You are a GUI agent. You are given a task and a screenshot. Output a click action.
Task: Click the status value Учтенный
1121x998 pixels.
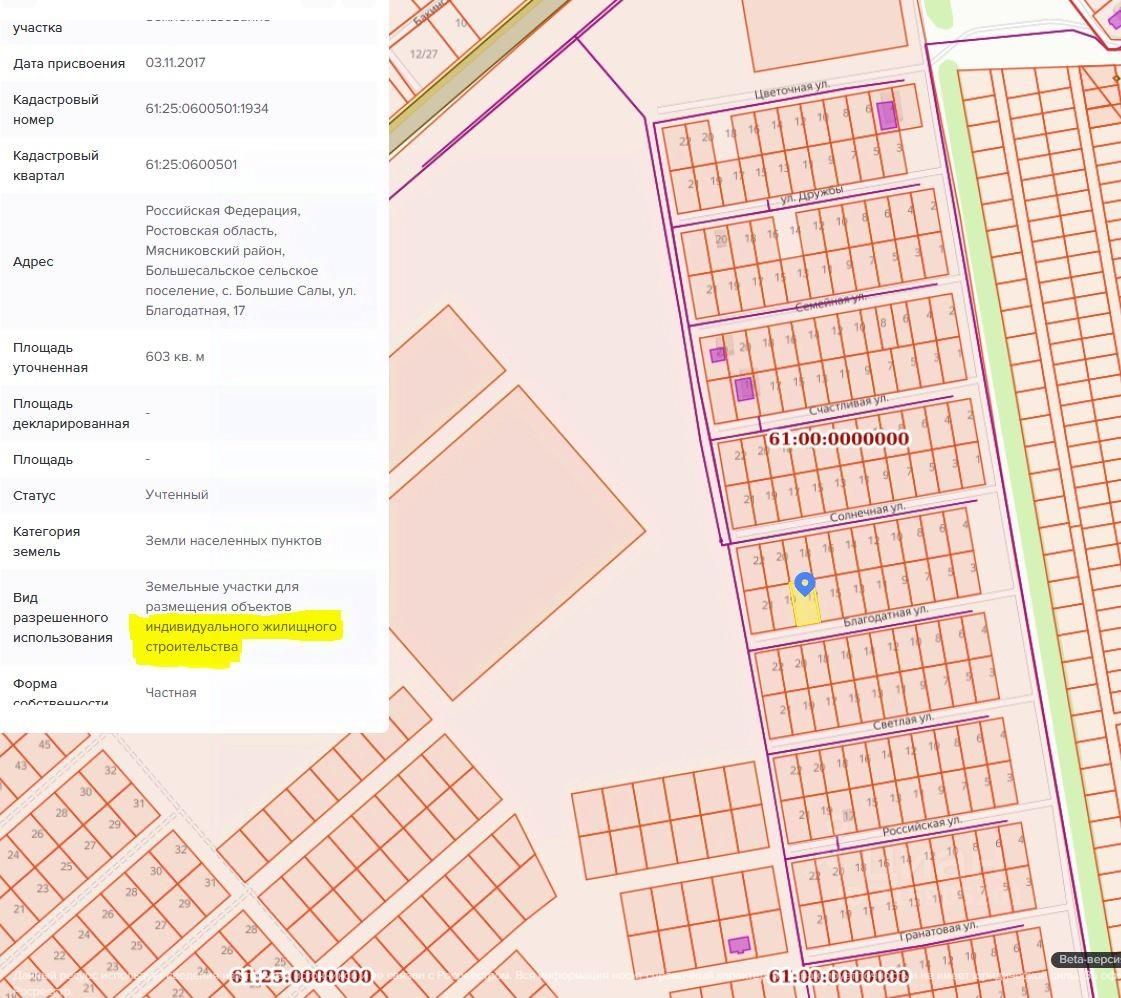tap(177, 495)
